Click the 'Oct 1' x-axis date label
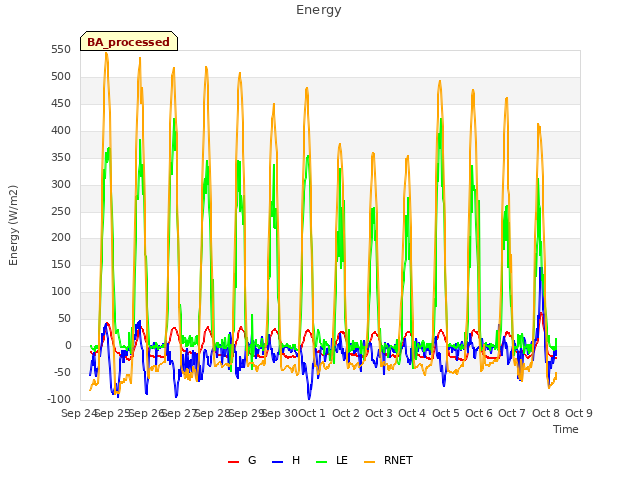 pyautogui.click(x=312, y=413)
